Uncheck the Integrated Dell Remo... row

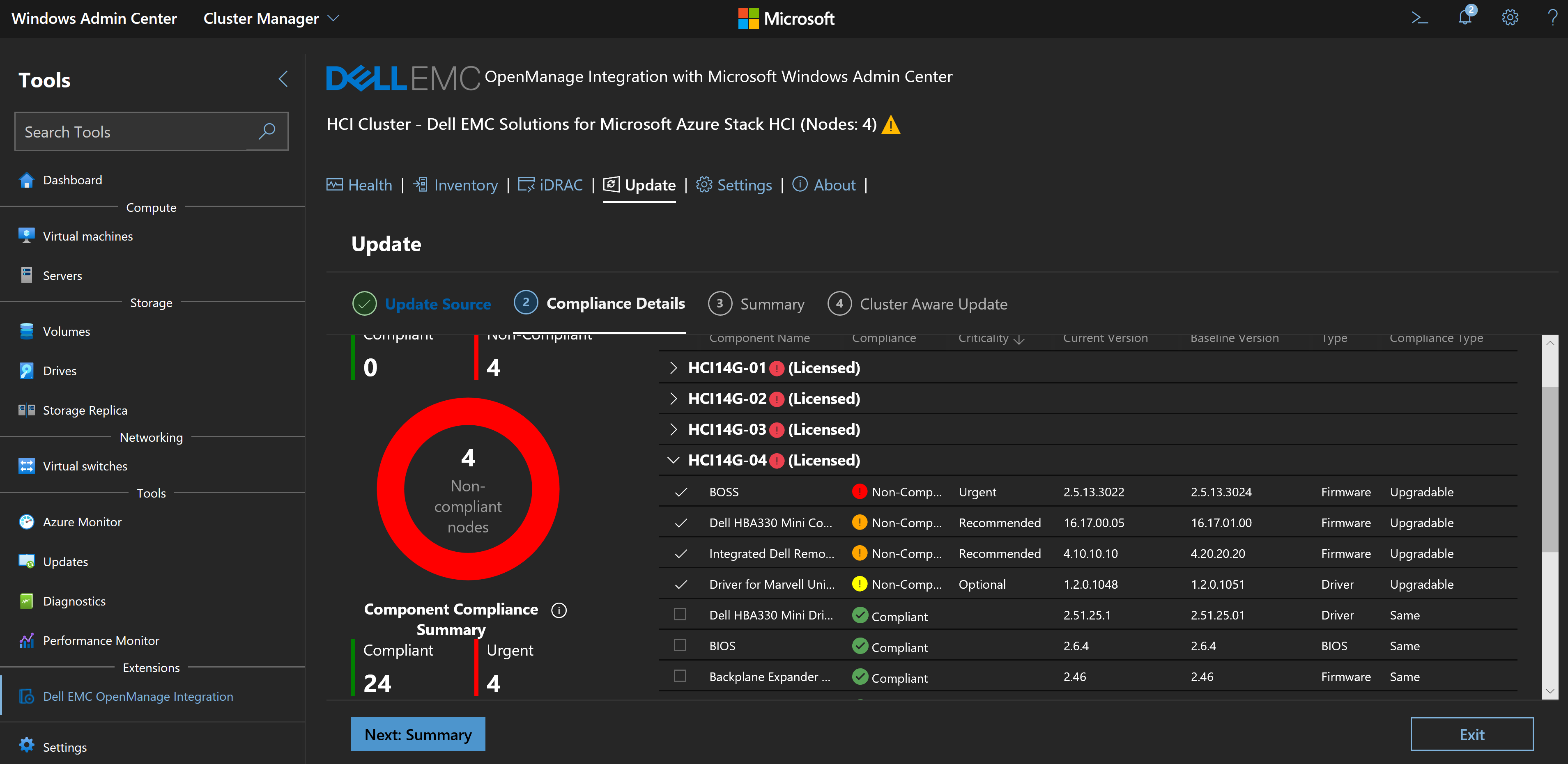pyautogui.click(x=681, y=554)
